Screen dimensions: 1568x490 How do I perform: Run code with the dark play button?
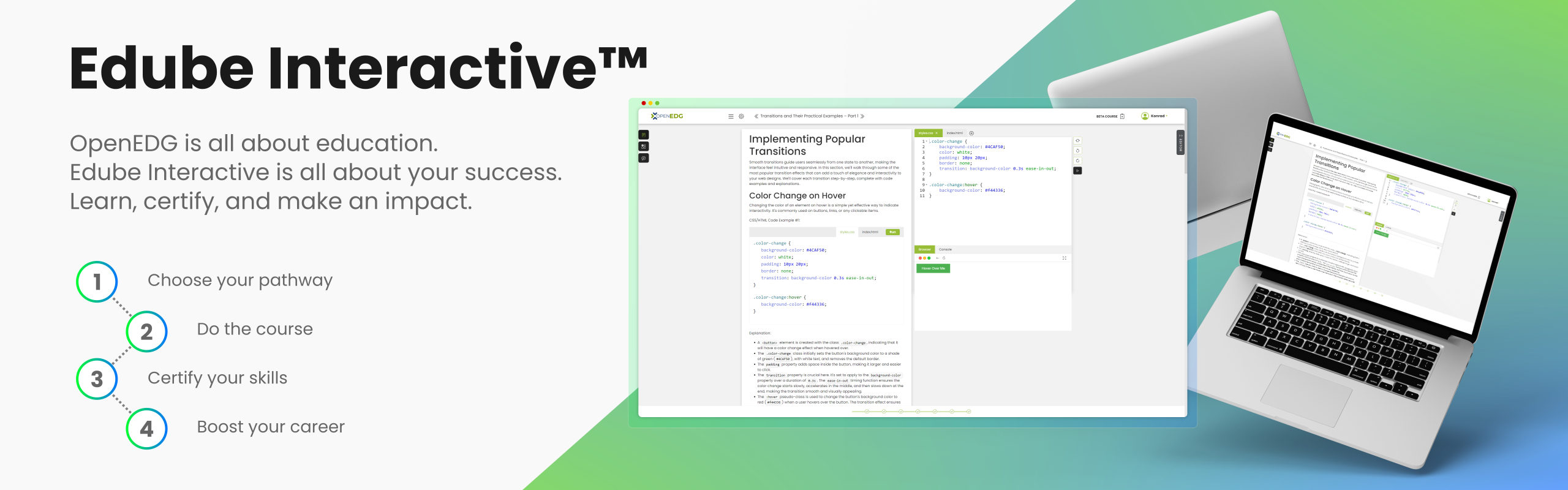click(x=1077, y=171)
